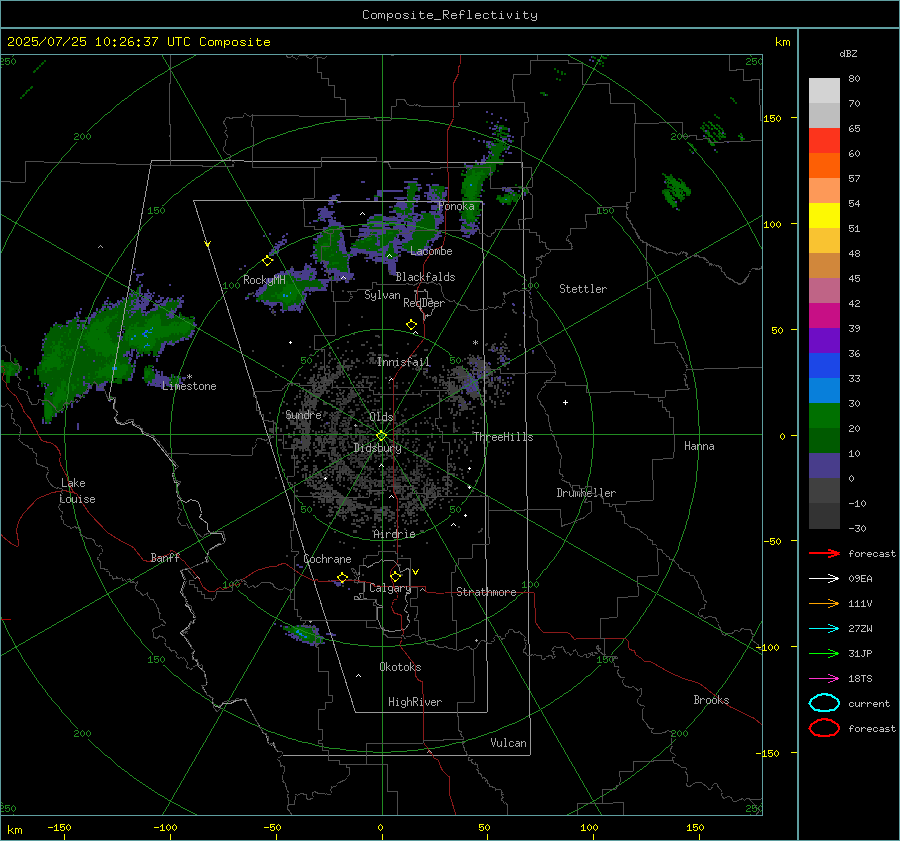
Task: Click the yellow diamond marker below Cochrane
Action: [343, 577]
